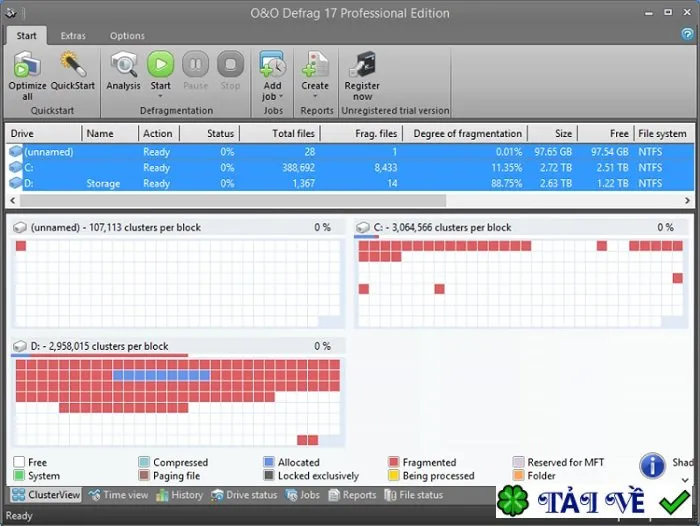This screenshot has height=526, width=700.
Task: Click the drive icon in C: cluster header
Action: point(362,227)
